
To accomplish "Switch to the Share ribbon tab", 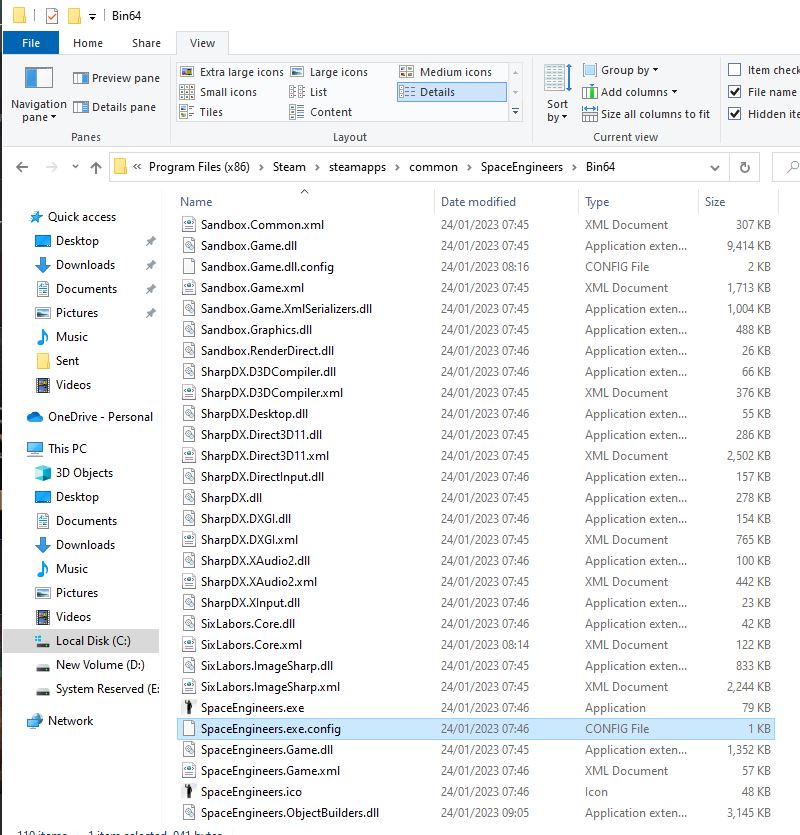I will (x=146, y=43).
